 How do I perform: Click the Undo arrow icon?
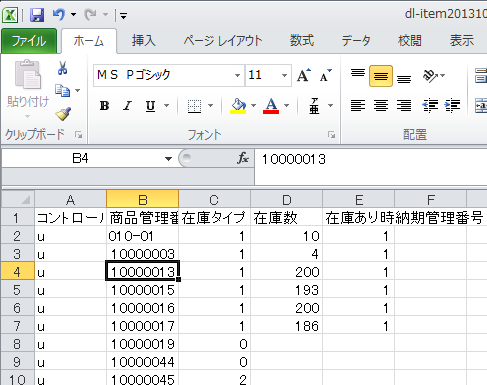59,15
